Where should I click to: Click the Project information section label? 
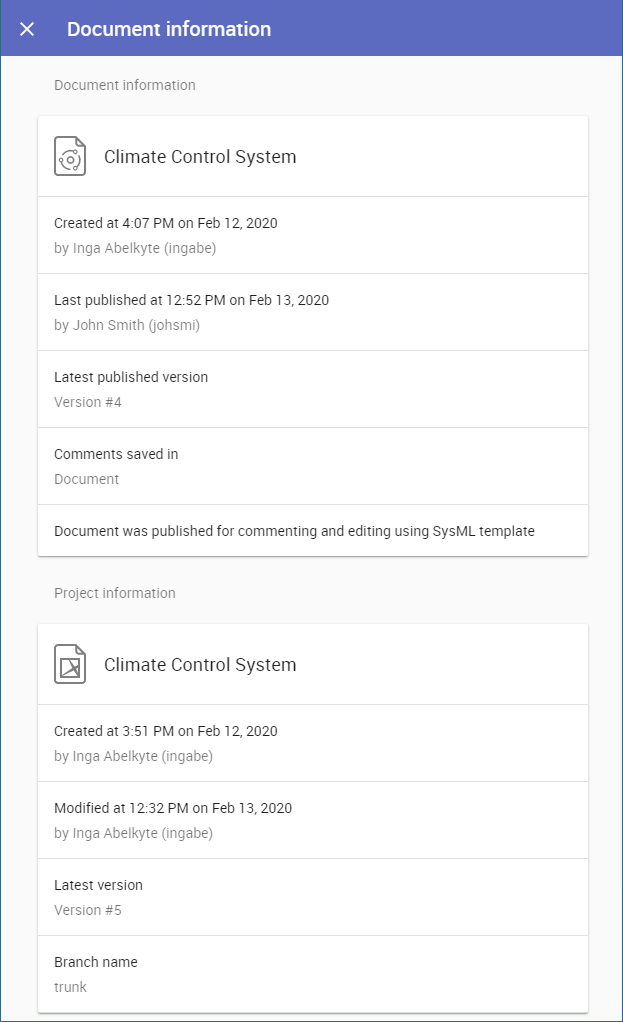tap(115, 593)
